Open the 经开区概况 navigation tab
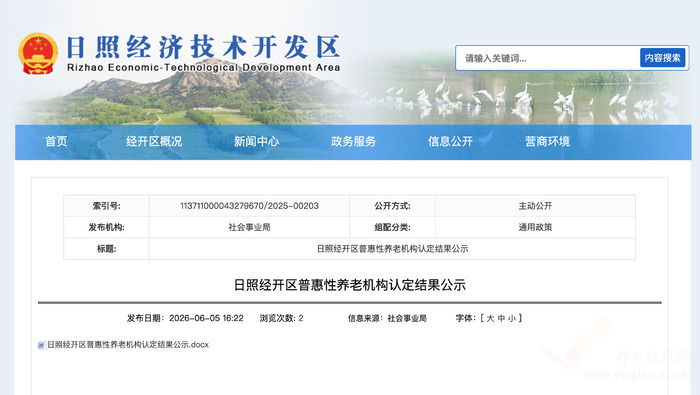The image size is (700, 395). [154, 141]
